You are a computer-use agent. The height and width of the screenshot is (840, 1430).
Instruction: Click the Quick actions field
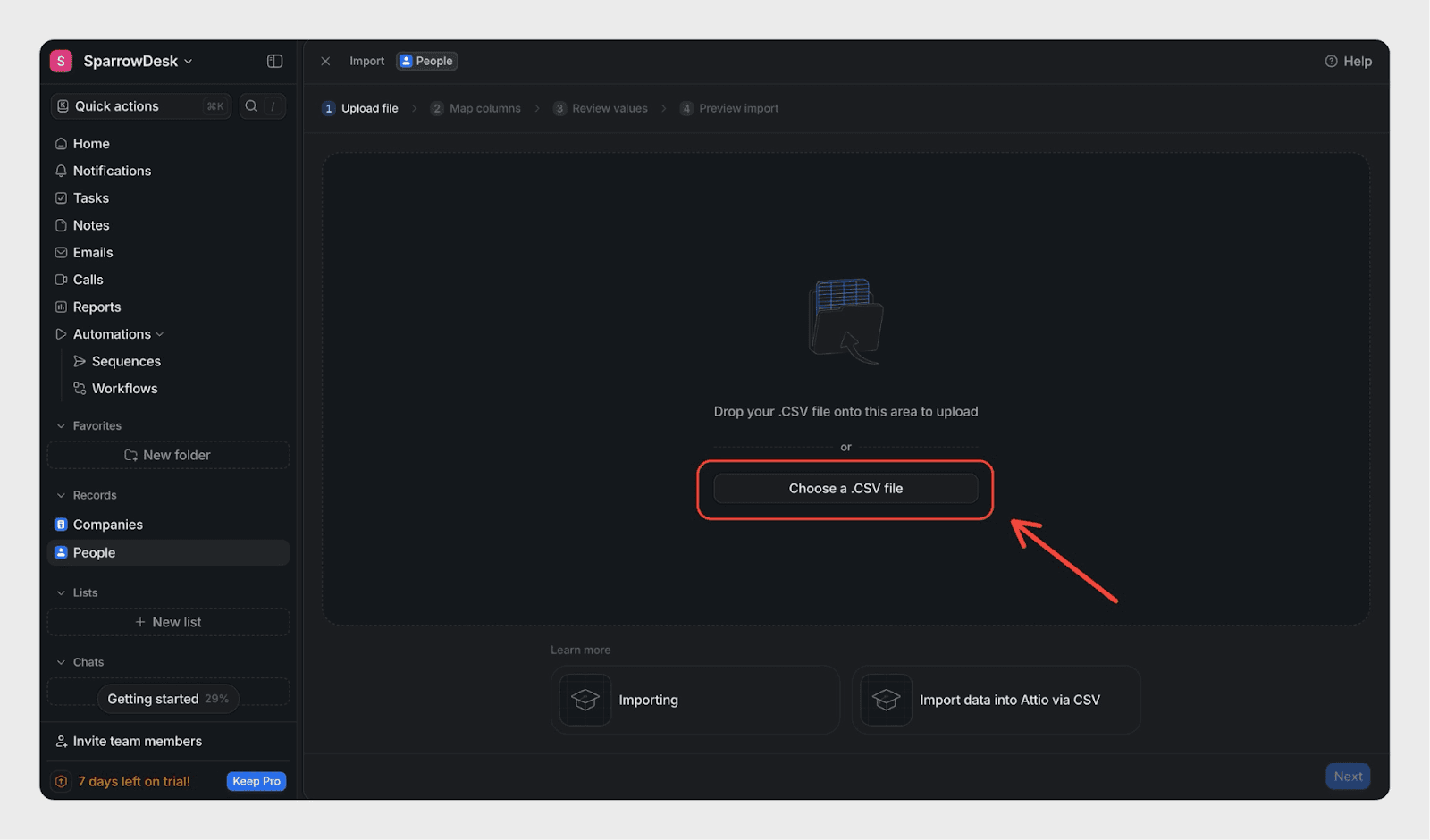[x=140, y=106]
